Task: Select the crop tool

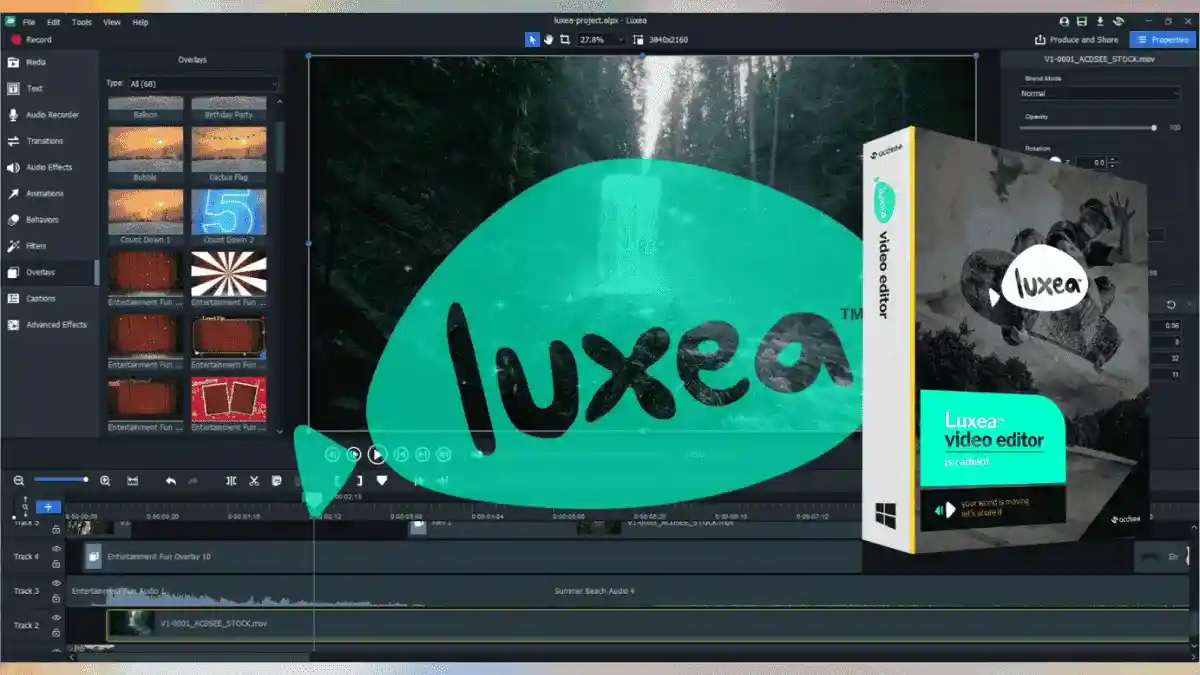Action: click(x=565, y=39)
